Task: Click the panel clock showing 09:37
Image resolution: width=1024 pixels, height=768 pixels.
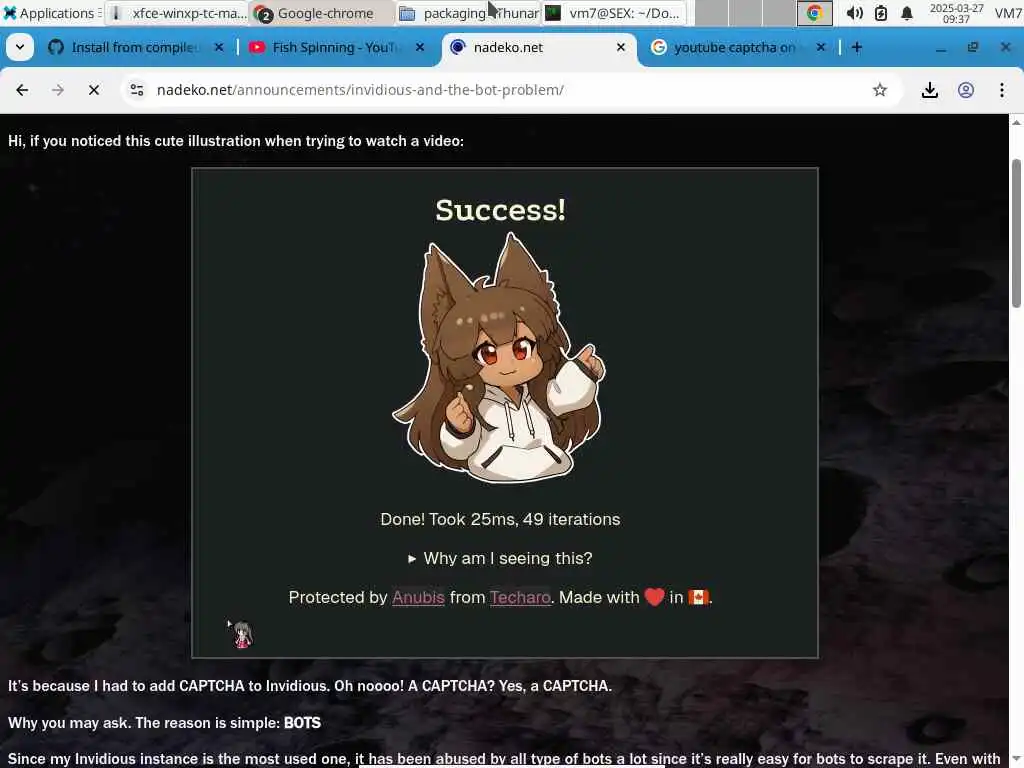Action: pos(956,13)
